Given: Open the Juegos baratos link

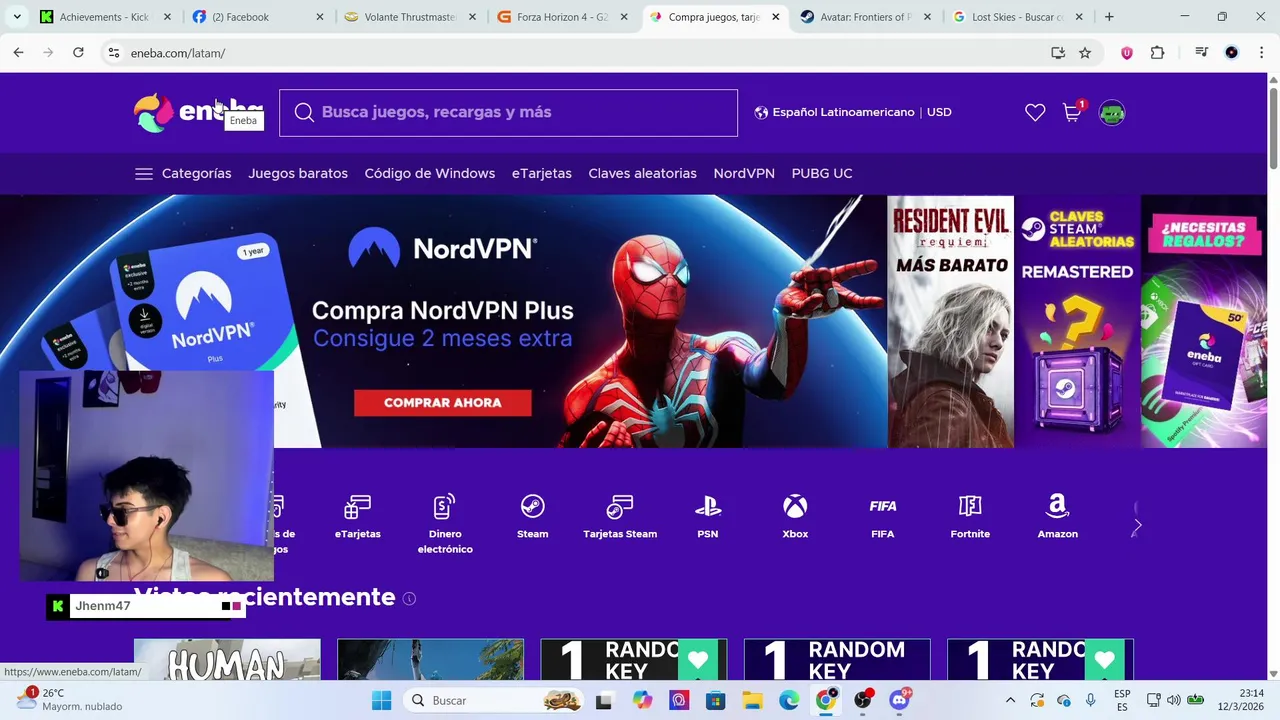Looking at the screenshot, I should [298, 173].
